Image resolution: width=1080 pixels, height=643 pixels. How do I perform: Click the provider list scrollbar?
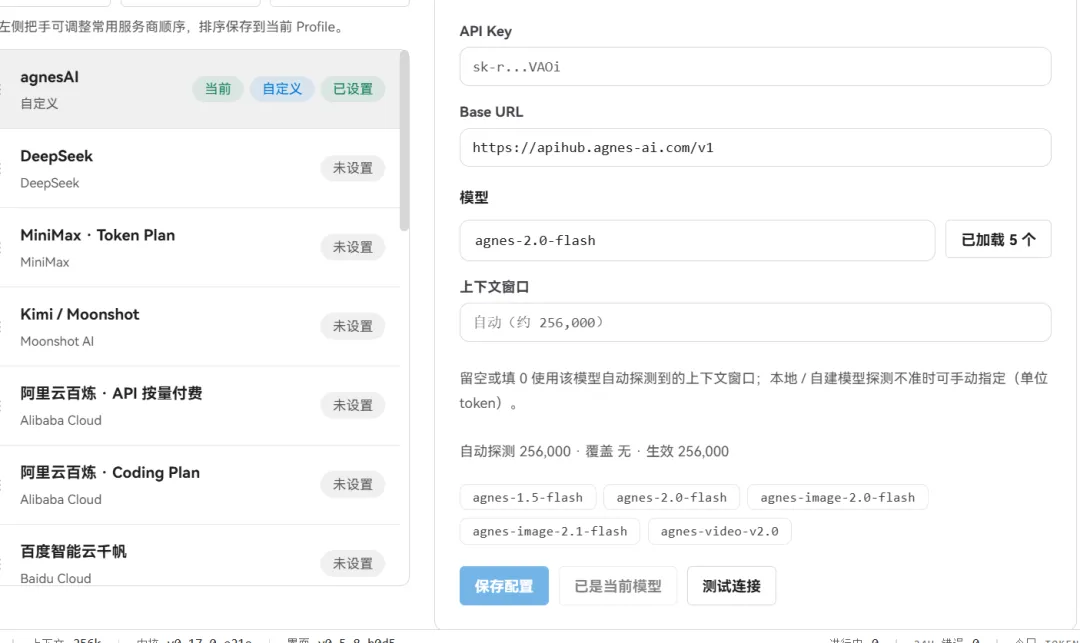click(404, 140)
